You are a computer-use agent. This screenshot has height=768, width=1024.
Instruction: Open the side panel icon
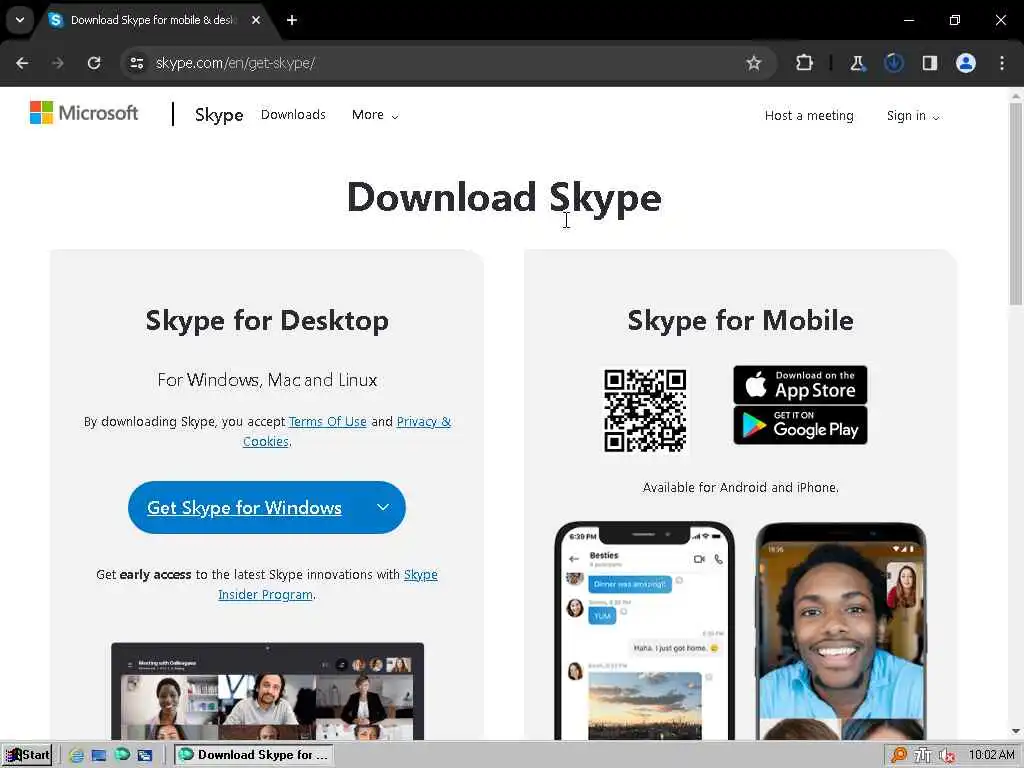[x=929, y=63]
